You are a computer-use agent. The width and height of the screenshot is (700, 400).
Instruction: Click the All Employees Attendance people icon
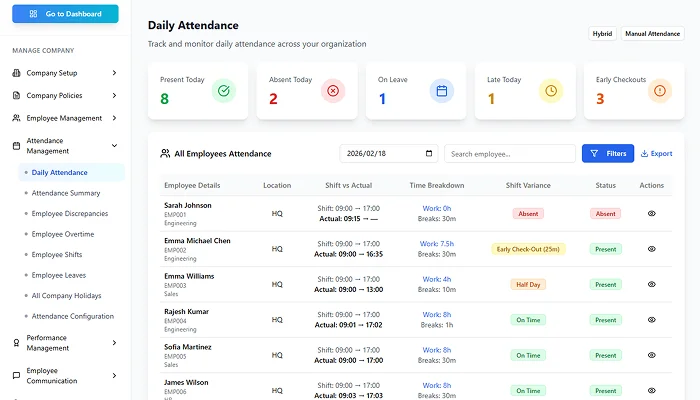pyautogui.click(x=165, y=154)
